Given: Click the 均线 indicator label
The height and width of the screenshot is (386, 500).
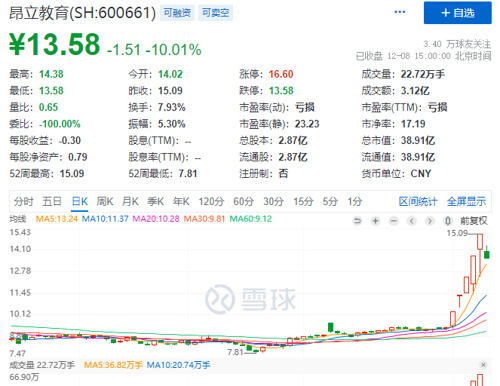Looking at the screenshot, I should pyautogui.click(x=18, y=219).
